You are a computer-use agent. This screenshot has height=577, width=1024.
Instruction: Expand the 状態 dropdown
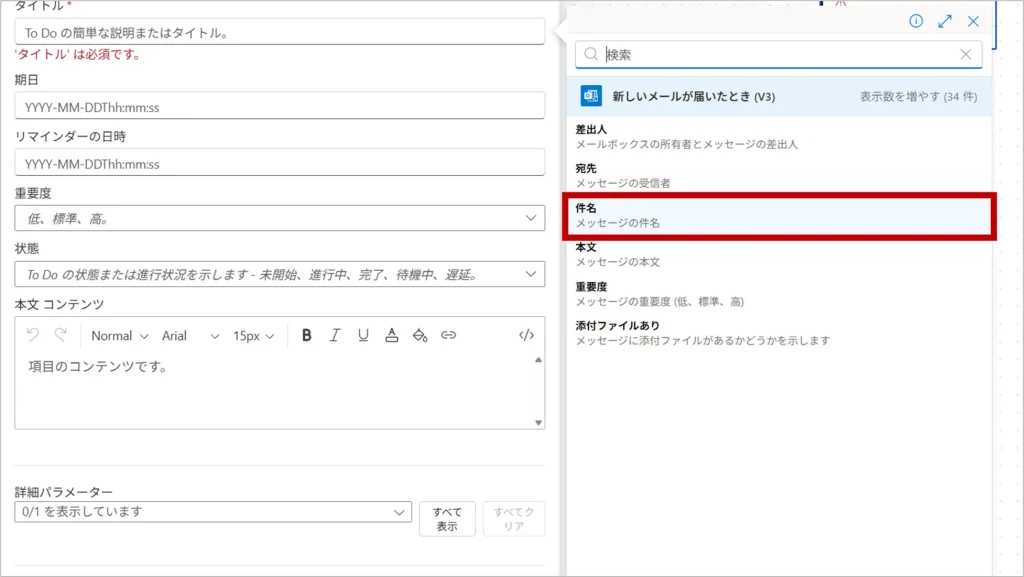pyautogui.click(x=279, y=274)
